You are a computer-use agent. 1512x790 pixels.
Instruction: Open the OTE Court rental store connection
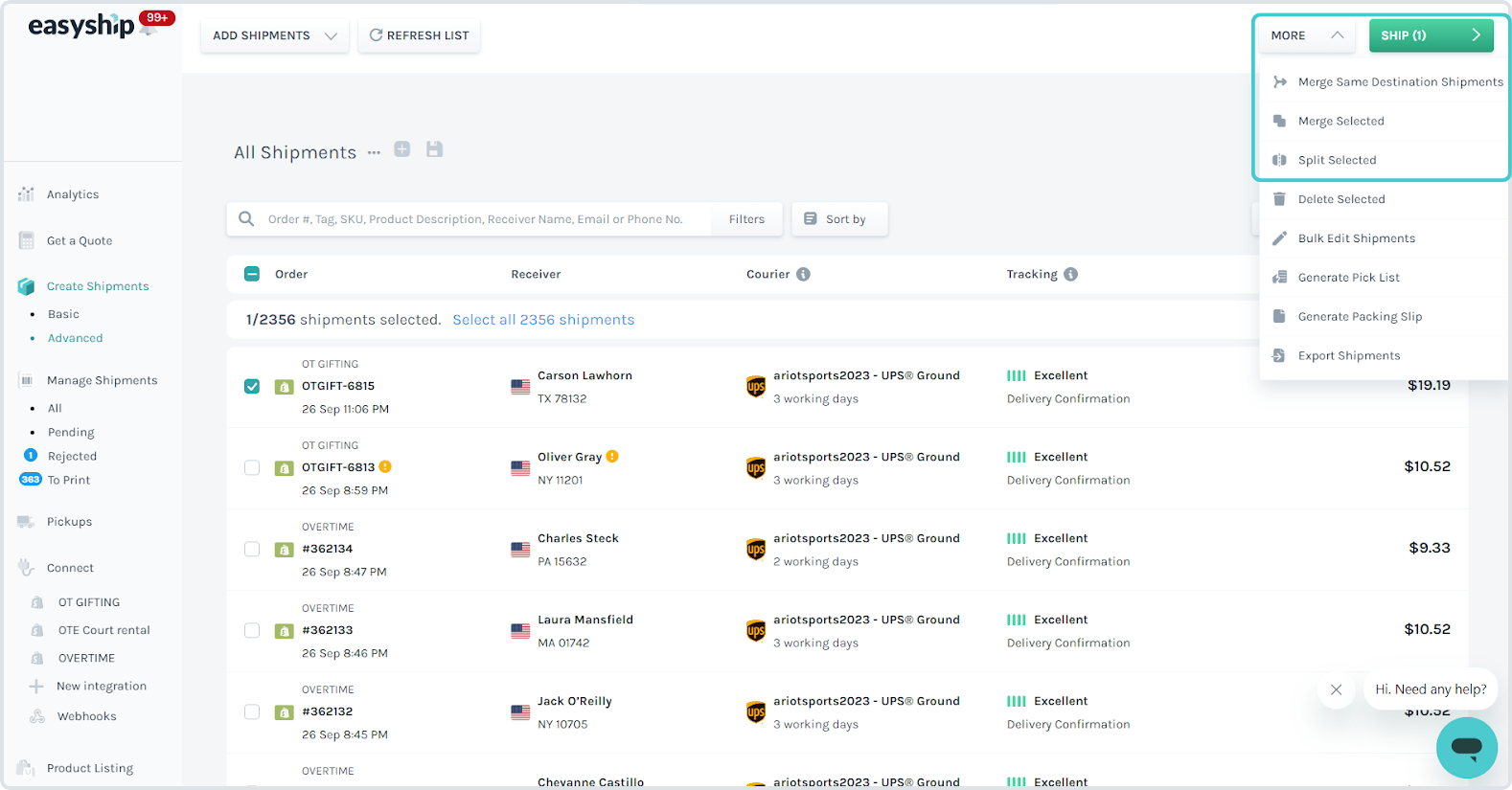(x=104, y=630)
